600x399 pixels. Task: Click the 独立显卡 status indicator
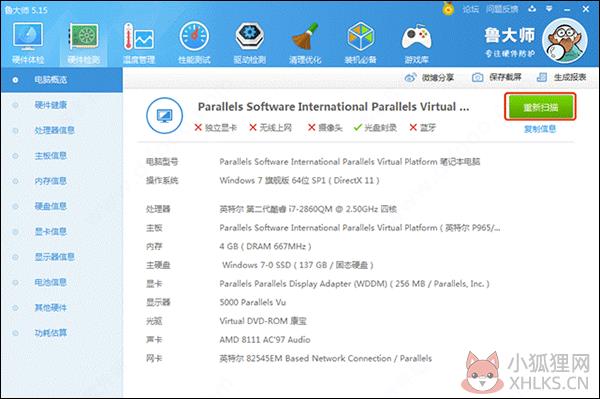pyautogui.click(x=216, y=127)
